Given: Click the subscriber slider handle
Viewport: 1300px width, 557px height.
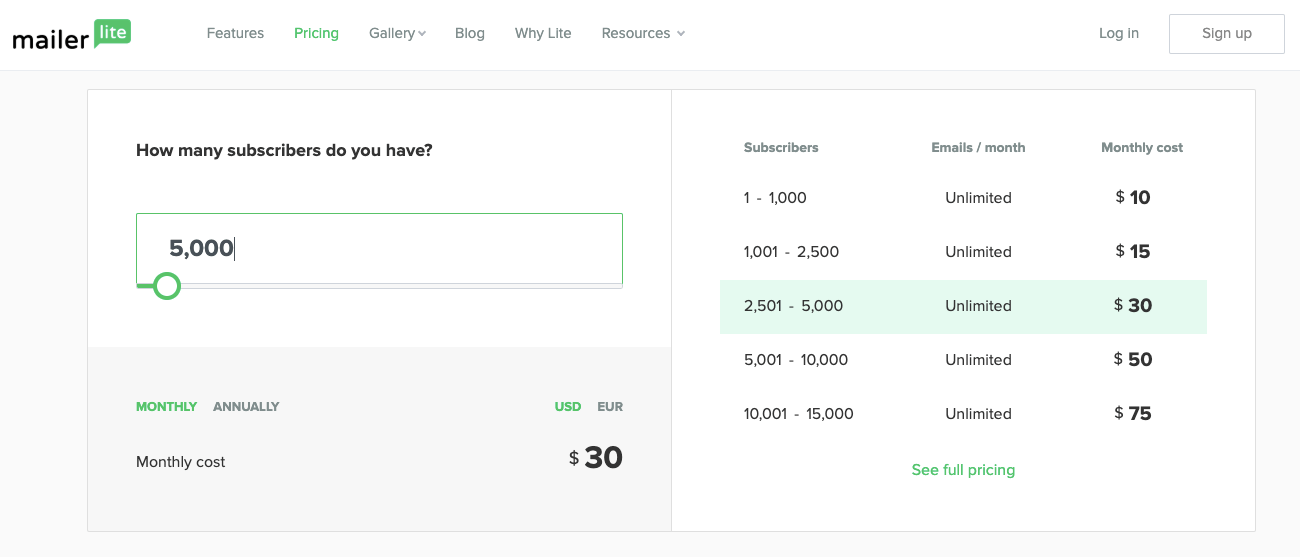Looking at the screenshot, I should pyautogui.click(x=167, y=286).
